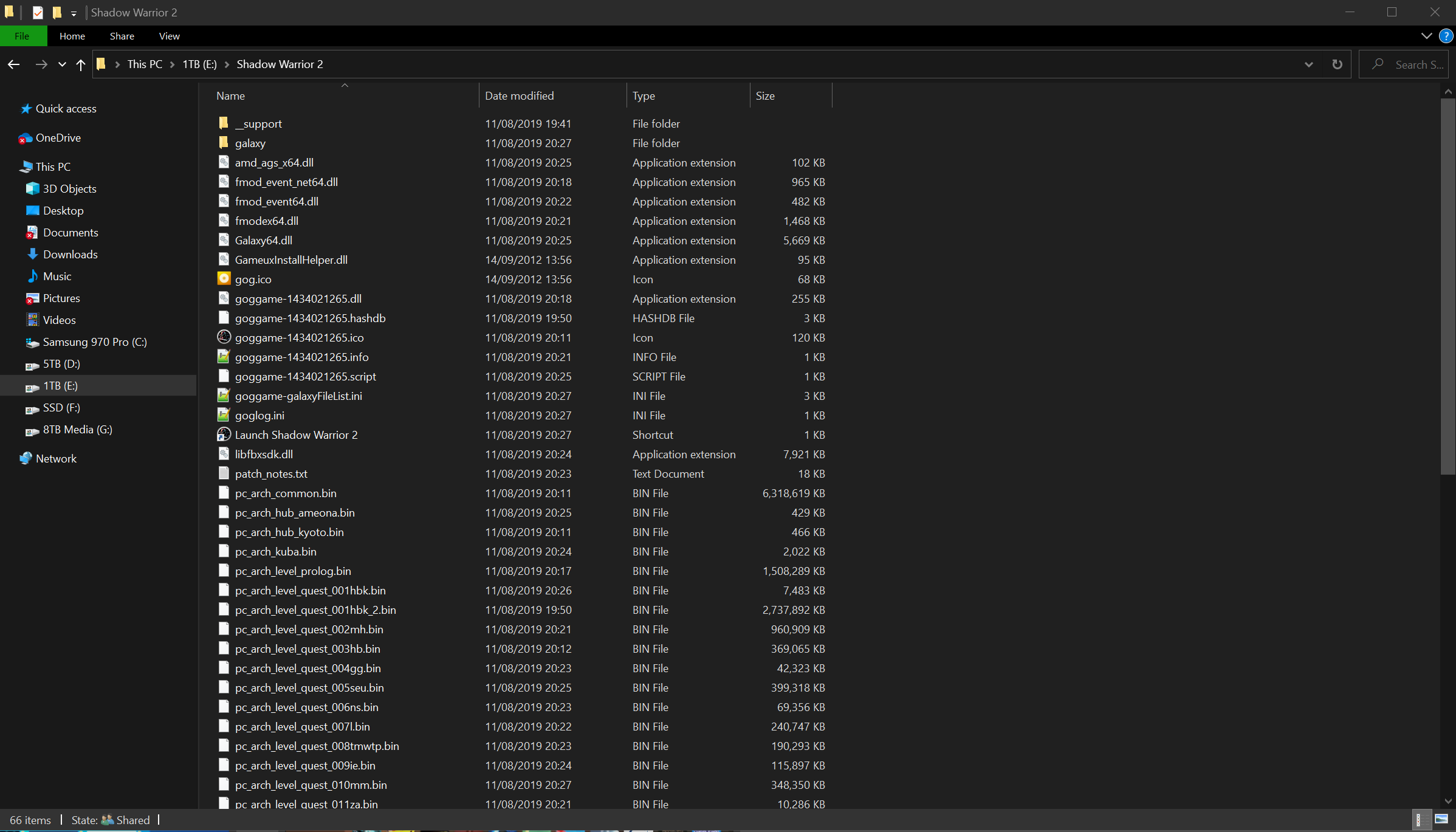This screenshot has height=832, width=1456.
Task: Open the View ribbon tab
Action: [170, 36]
